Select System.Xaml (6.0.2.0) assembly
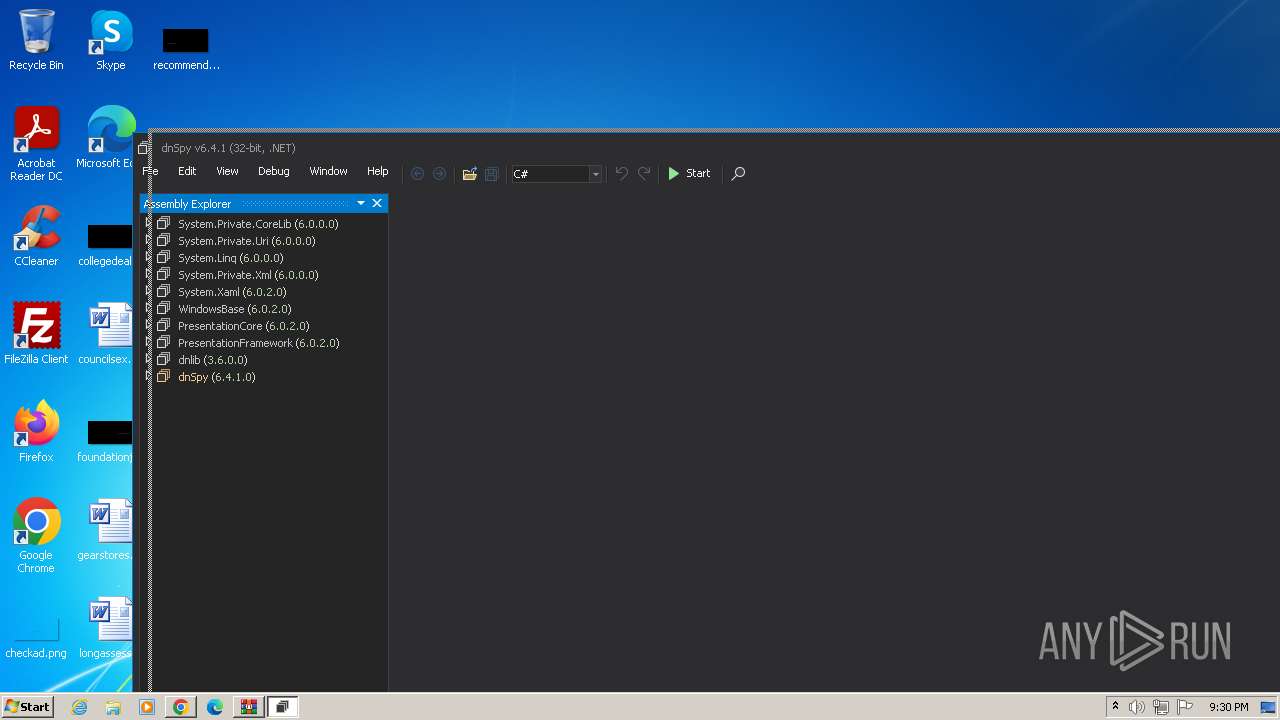This screenshot has height=720, width=1280. (232, 292)
